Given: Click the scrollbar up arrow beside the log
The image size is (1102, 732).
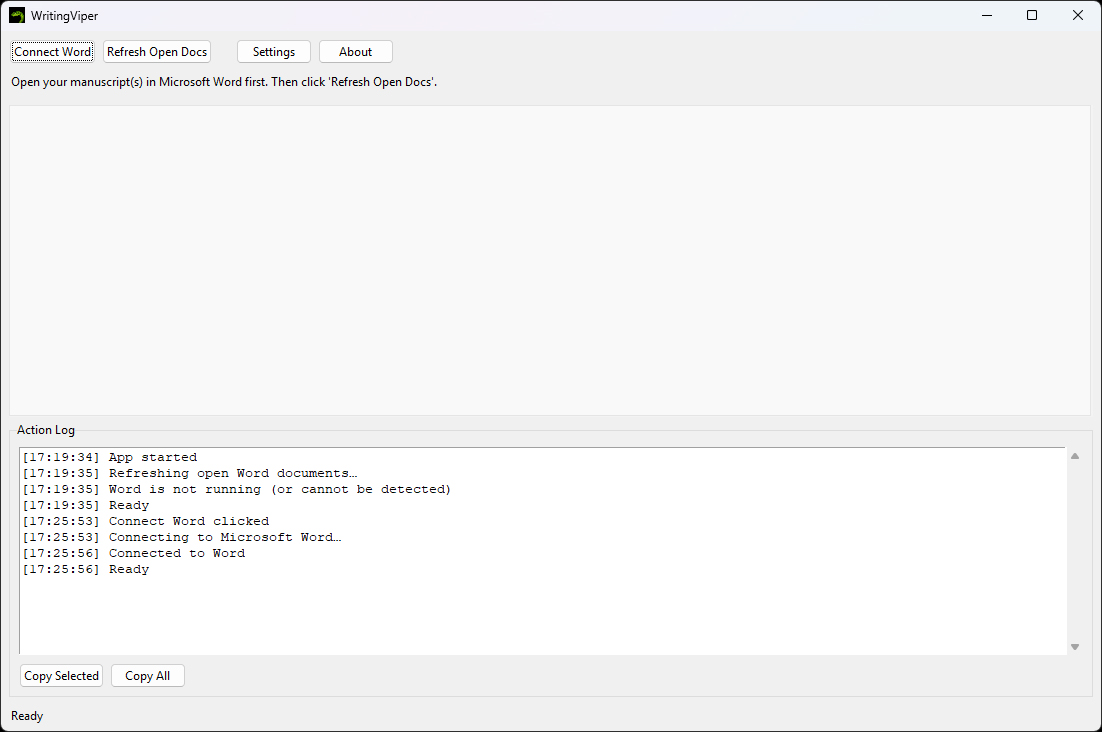Looking at the screenshot, I should pyautogui.click(x=1075, y=455).
